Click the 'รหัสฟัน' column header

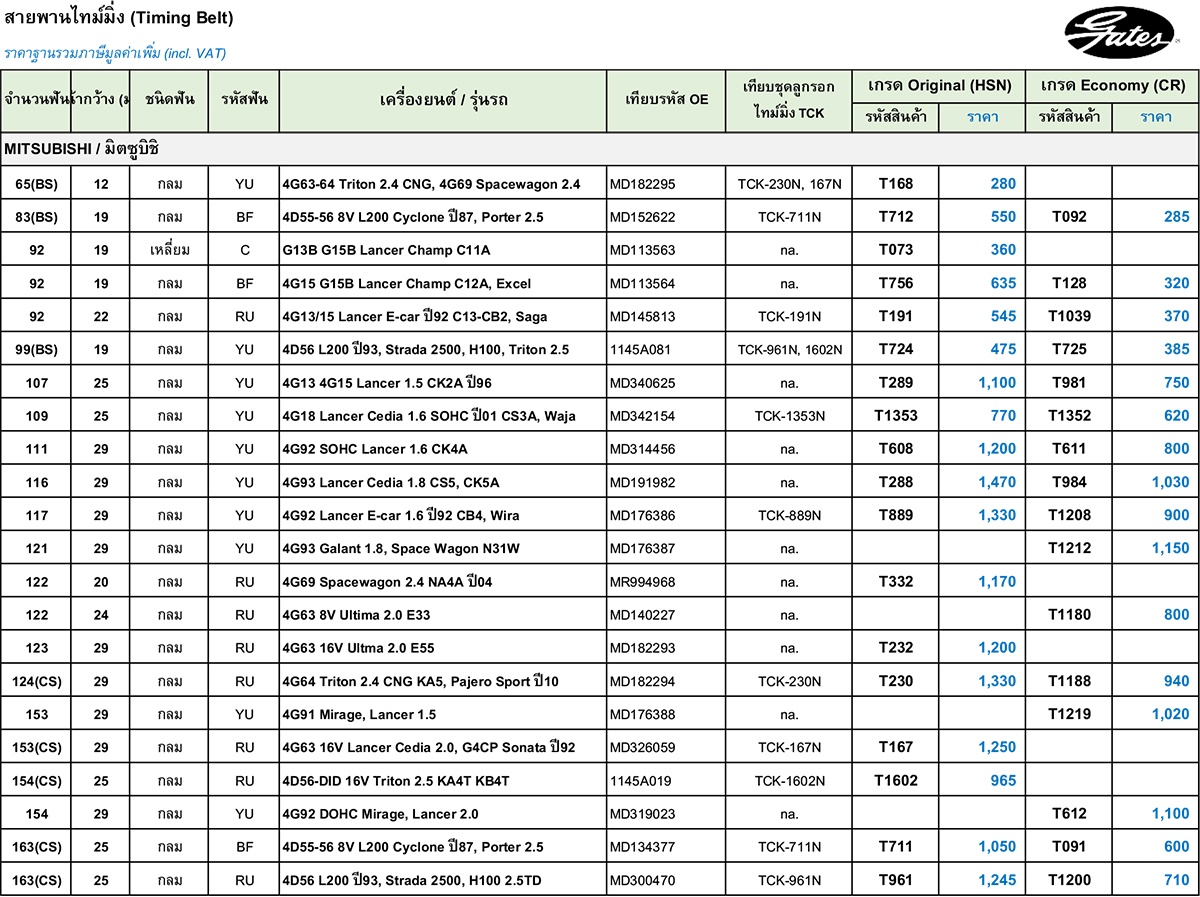pyautogui.click(x=244, y=100)
